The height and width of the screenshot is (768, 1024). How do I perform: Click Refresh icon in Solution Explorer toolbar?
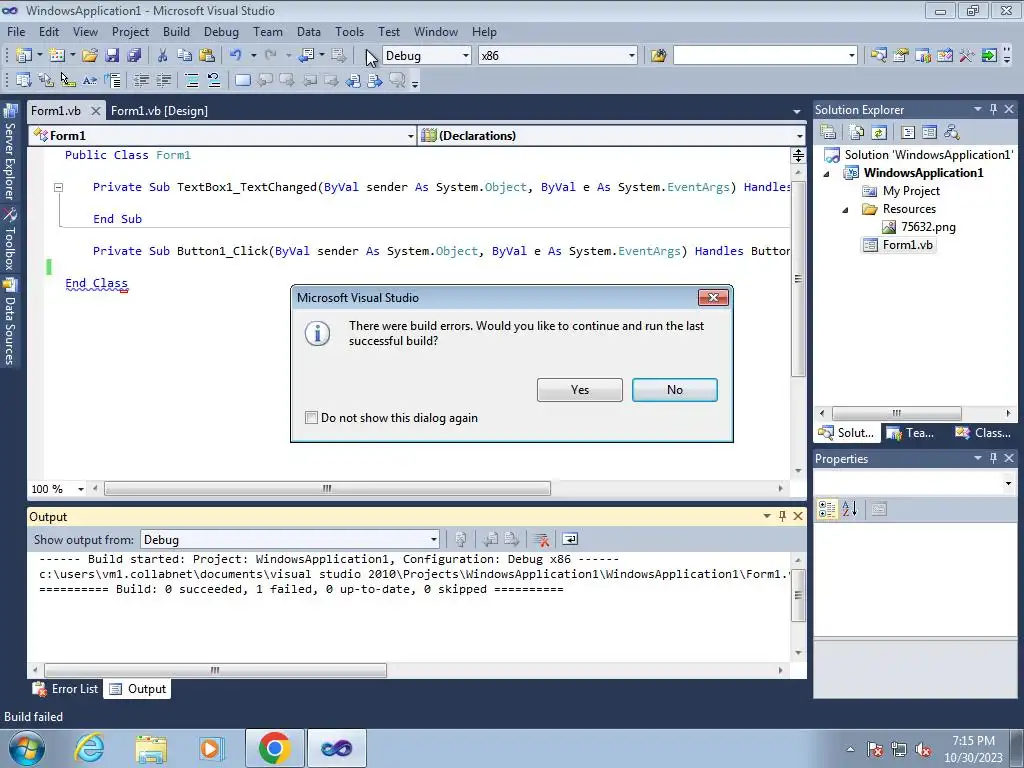(879, 133)
